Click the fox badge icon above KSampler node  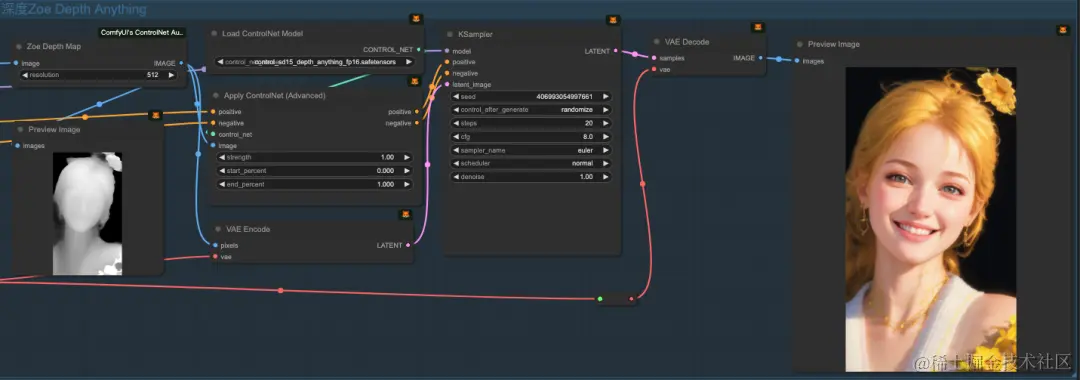pos(613,20)
